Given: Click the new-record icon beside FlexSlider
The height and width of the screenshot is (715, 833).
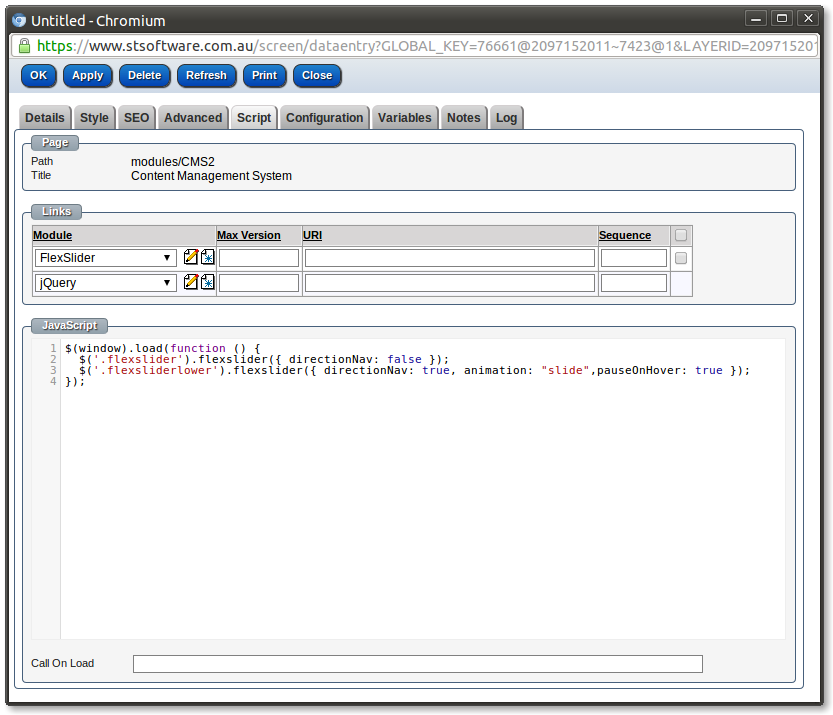Looking at the screenshot, I should 207,257.
